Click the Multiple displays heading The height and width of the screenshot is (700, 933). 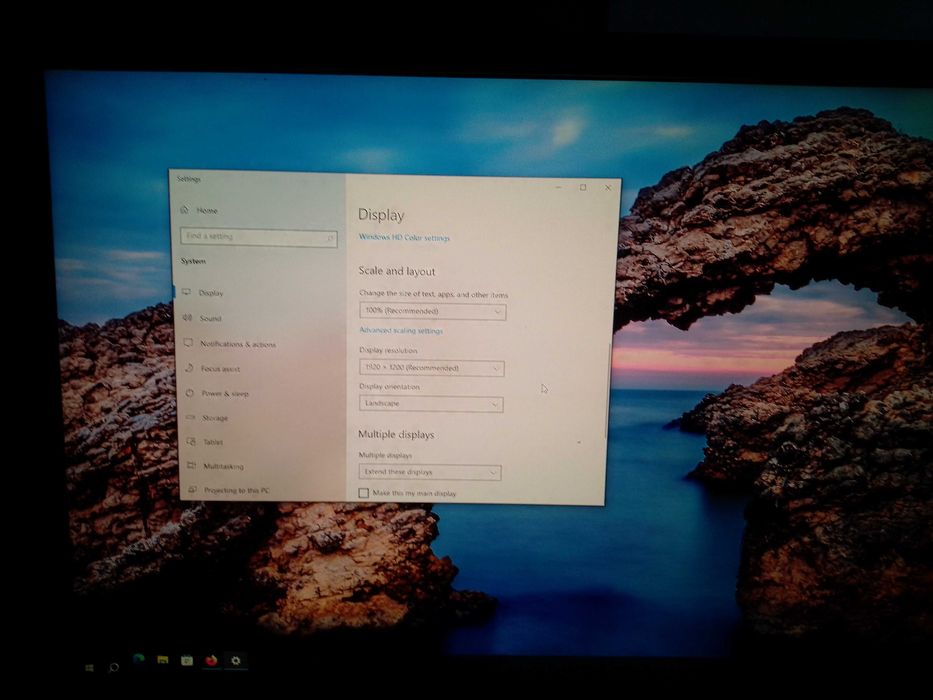[396, 434]
